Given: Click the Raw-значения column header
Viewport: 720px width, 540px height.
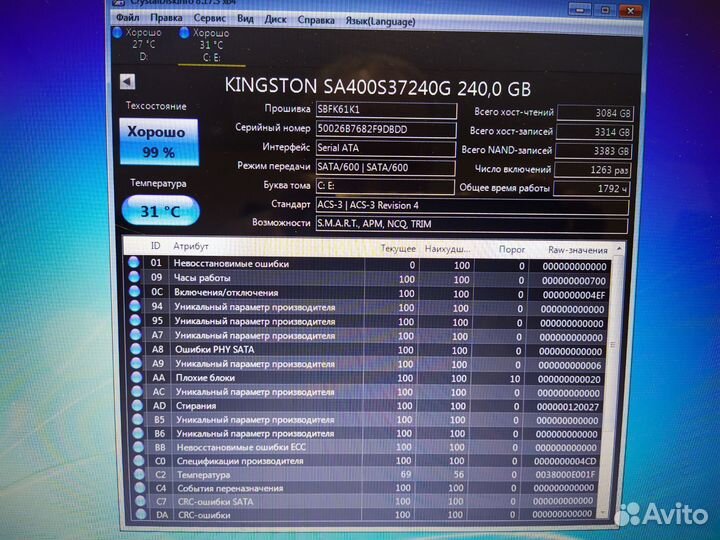Looking at the screenshot, I should (x=578, y=251).
